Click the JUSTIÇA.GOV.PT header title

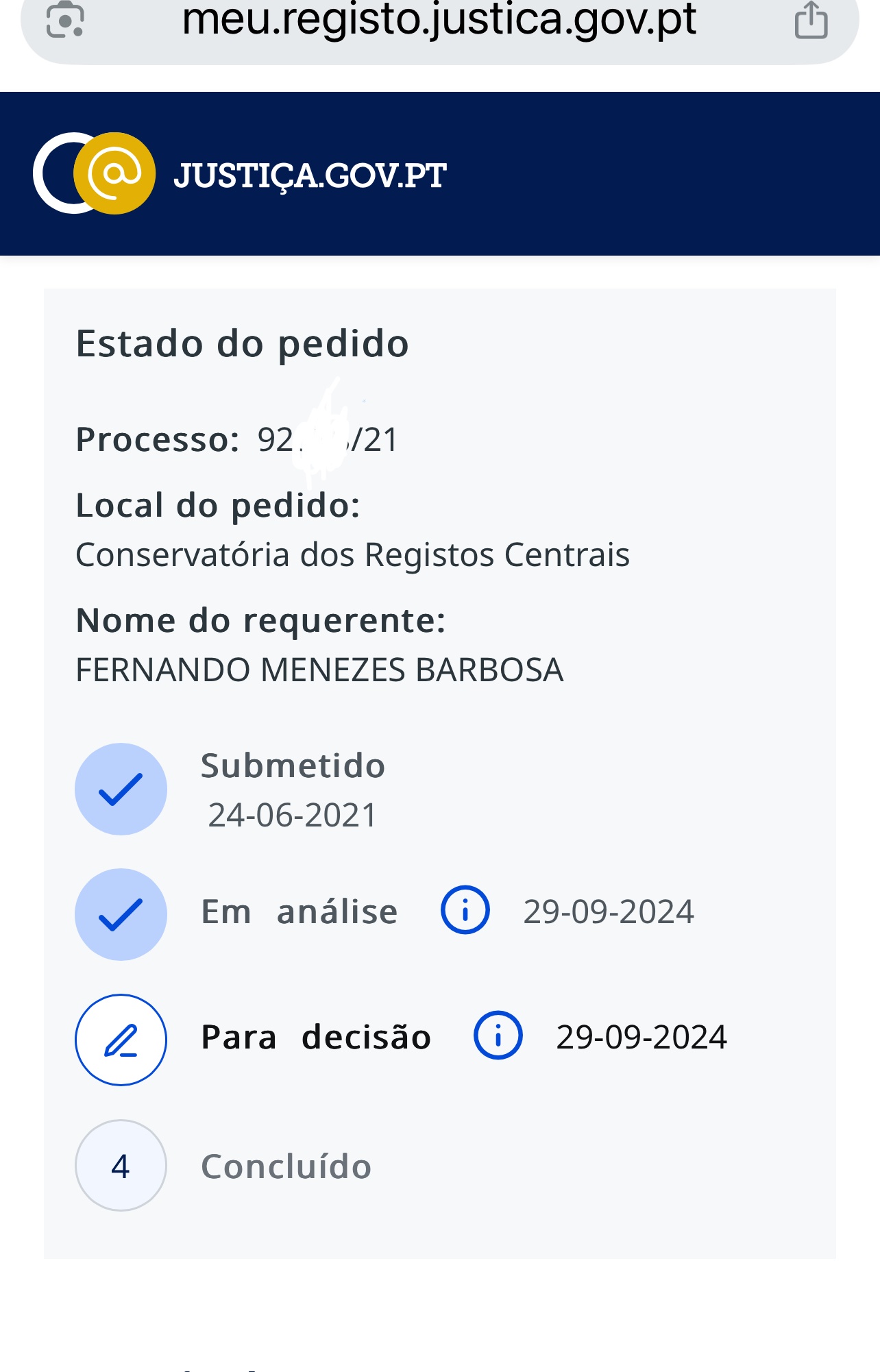[x=310, y=175]
